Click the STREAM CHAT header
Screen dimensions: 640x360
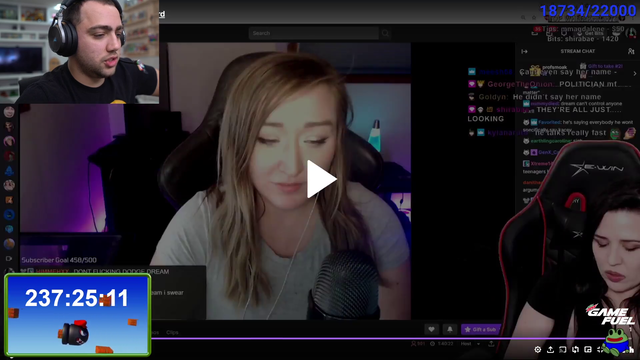point(578,51)
